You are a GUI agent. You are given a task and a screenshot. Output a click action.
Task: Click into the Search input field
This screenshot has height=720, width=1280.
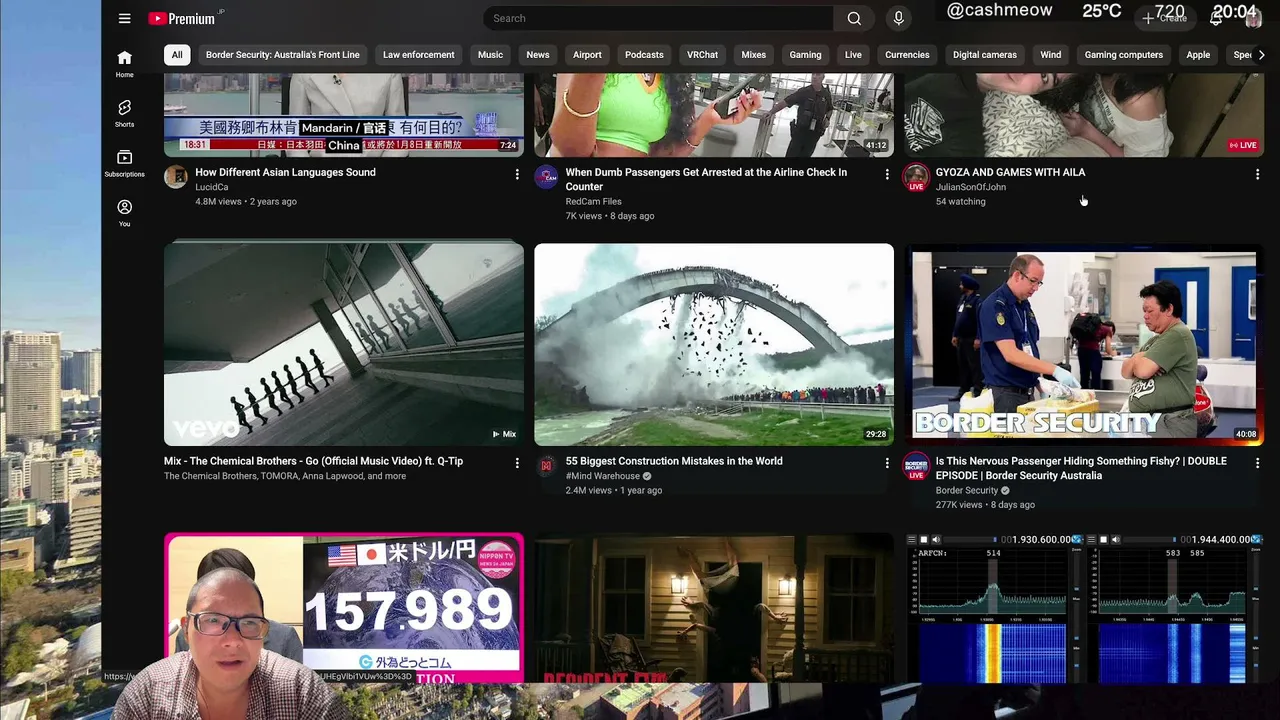[658, 18]
